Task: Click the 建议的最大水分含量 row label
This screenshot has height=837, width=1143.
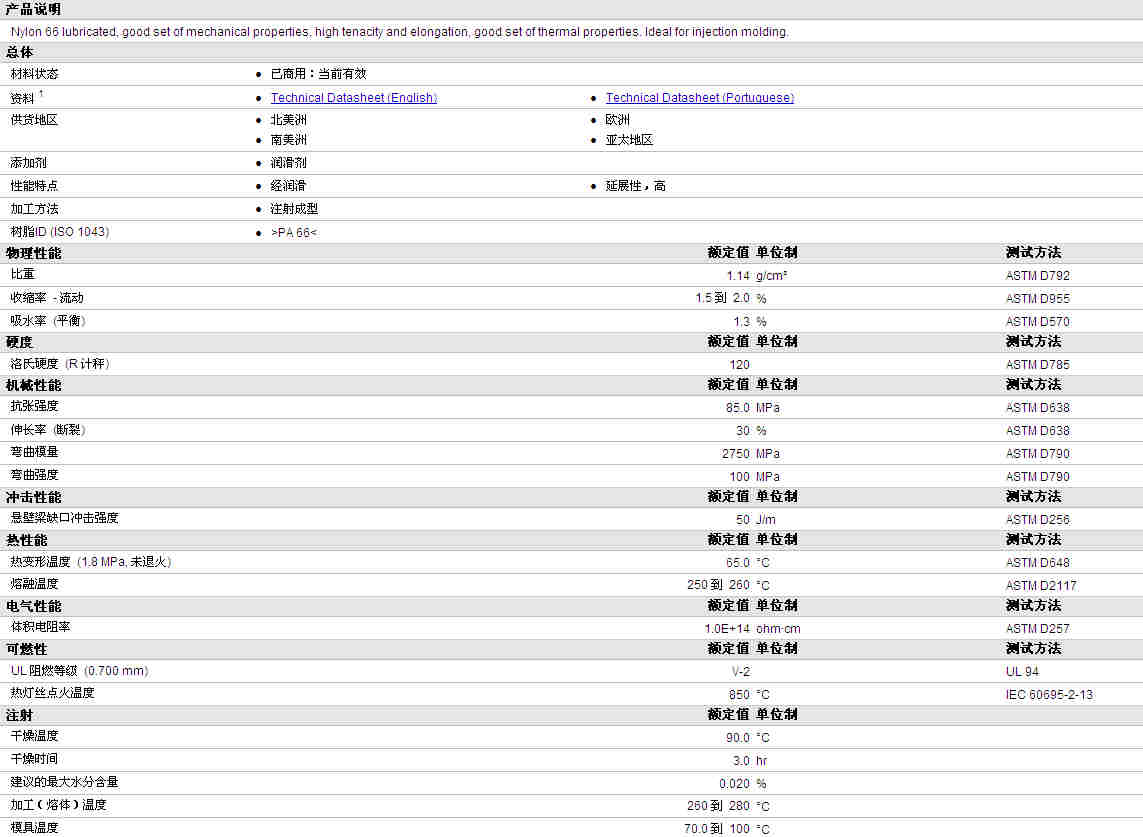Action: pos(64,782)
